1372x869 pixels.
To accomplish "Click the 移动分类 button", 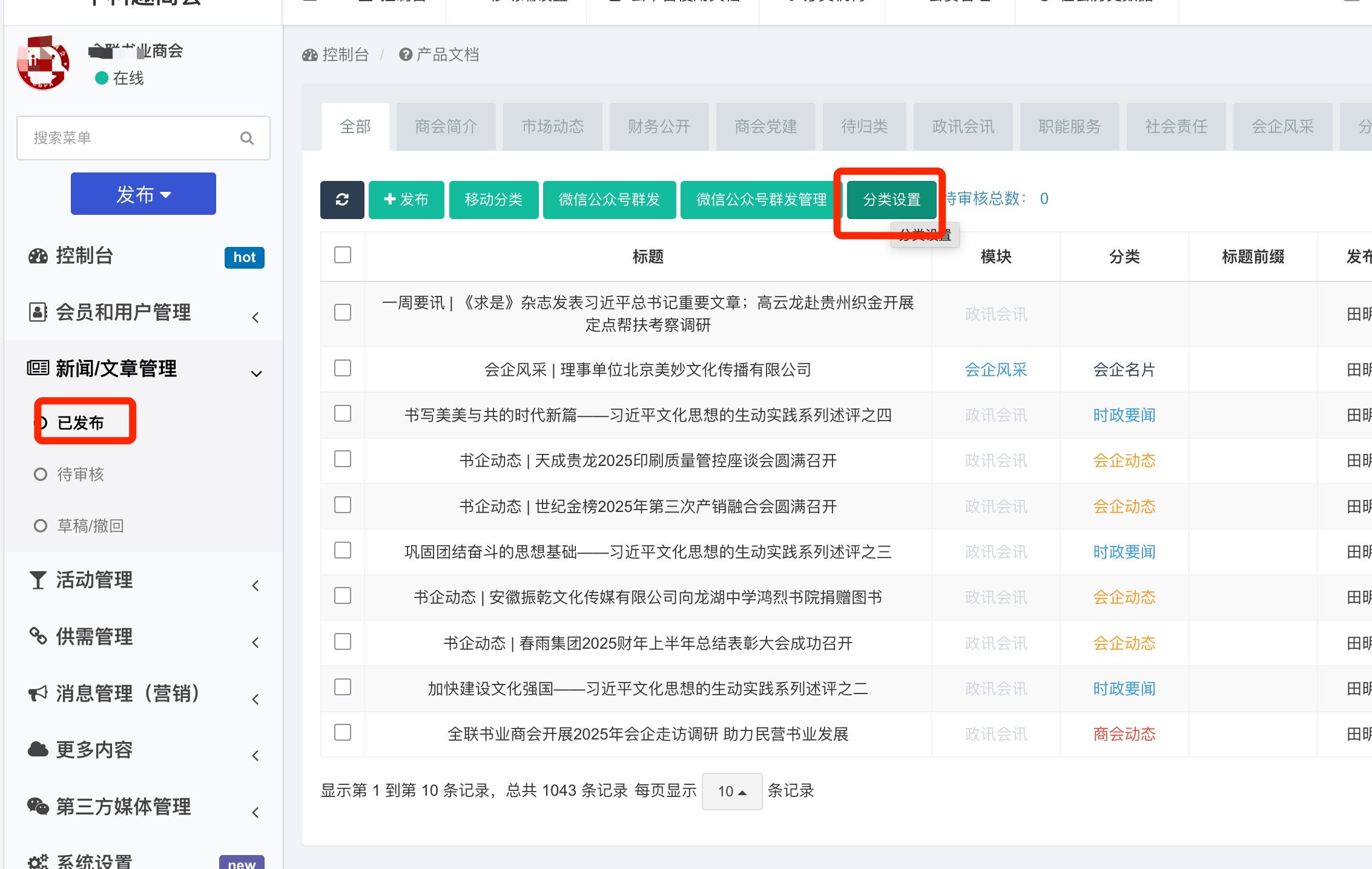I will point(493,200).
